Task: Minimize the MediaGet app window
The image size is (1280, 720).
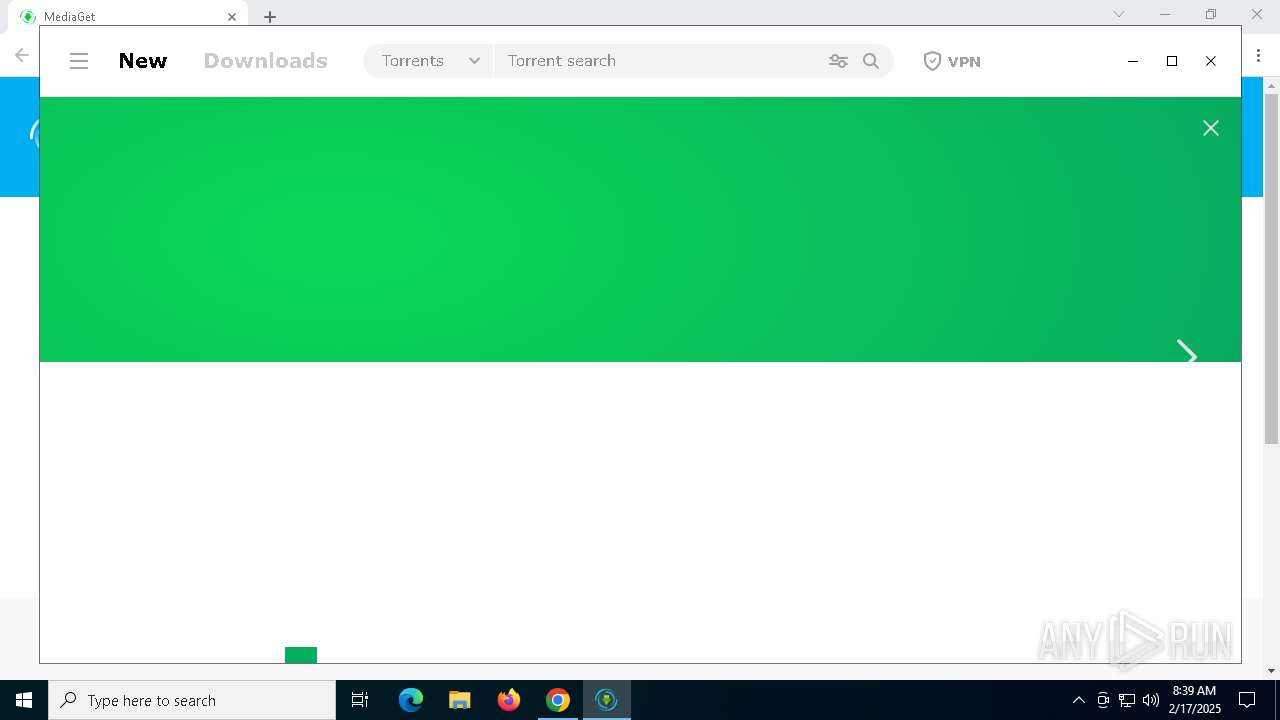Action: click(x=1133, y=61)
